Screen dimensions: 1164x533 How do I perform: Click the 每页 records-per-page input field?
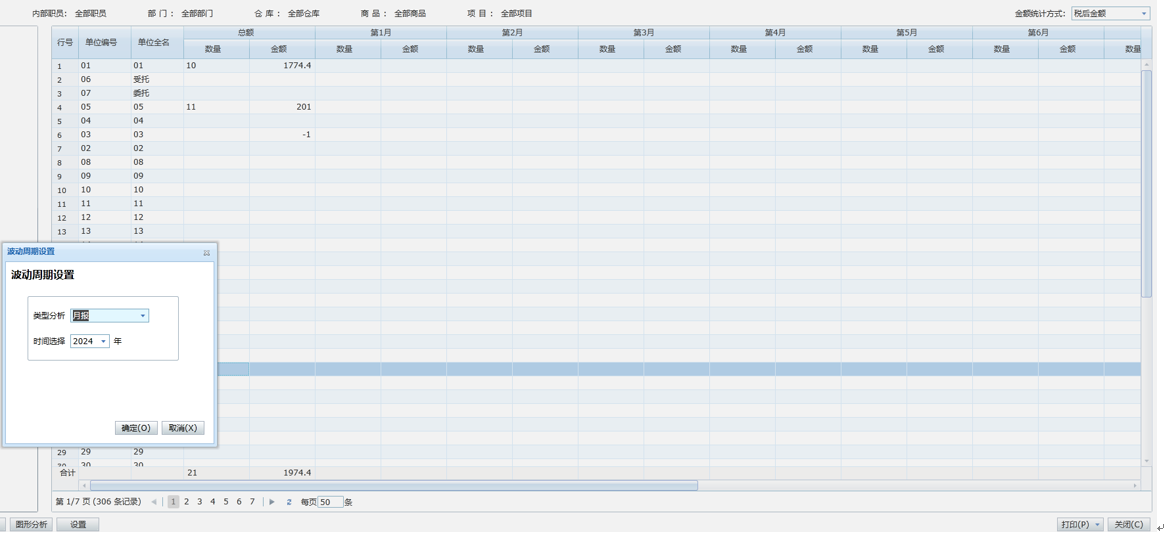[330, 502]
